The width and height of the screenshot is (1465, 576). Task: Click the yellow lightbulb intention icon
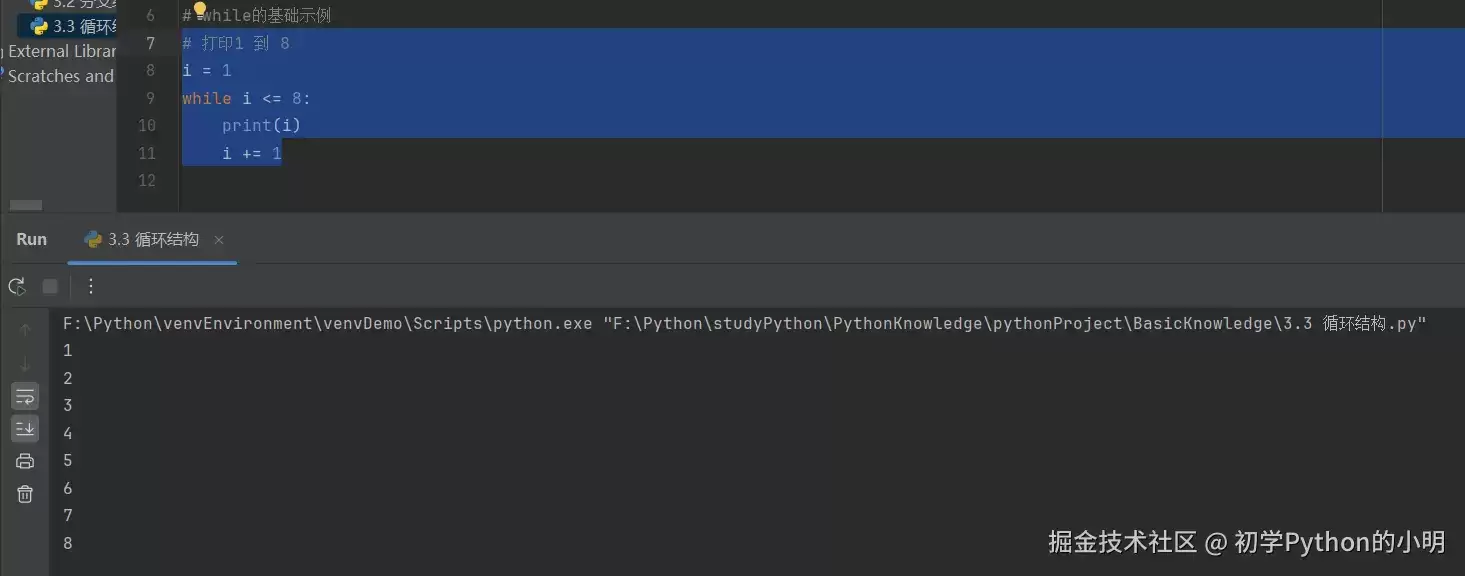point(199,11)
